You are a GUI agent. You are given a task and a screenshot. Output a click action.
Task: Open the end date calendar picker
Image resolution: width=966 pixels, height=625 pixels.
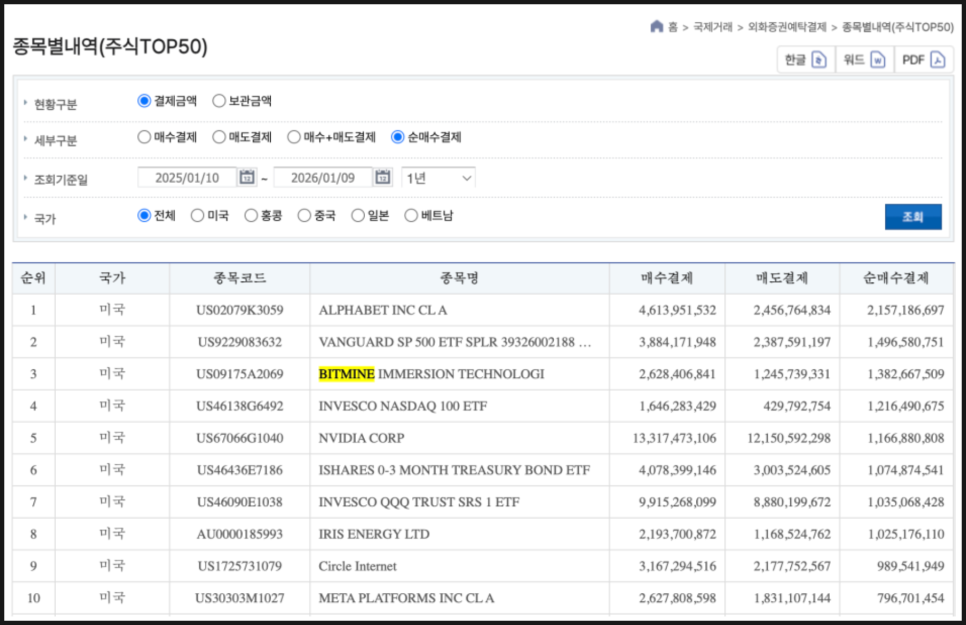[x=382, y=178]
